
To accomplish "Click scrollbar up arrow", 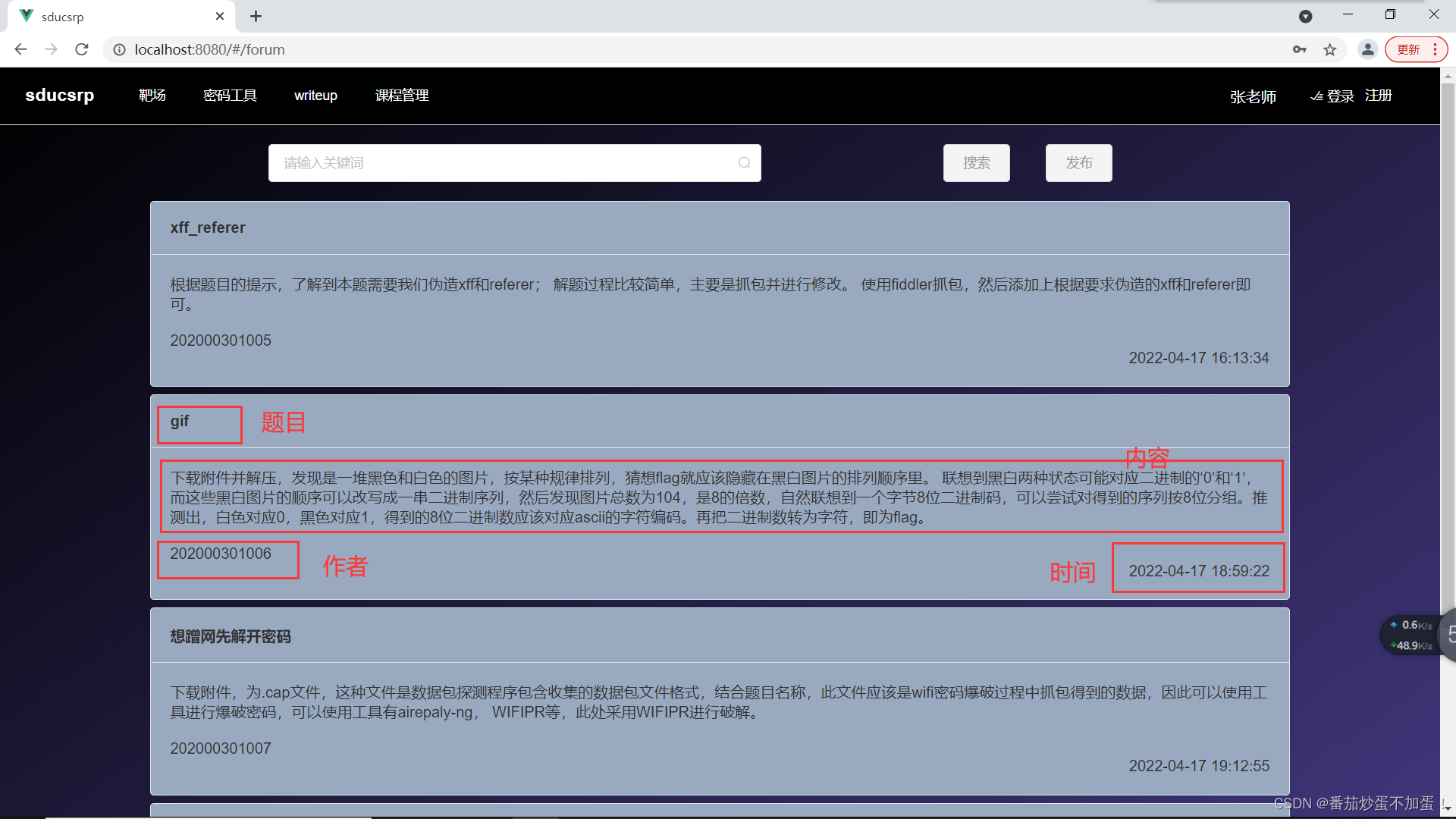I will (1448, 75).
